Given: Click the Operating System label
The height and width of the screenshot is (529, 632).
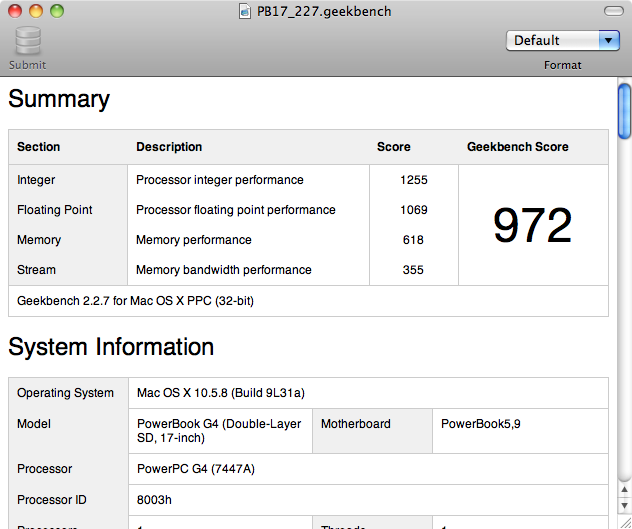Looking at the screenshot, I should coord(65,393).
